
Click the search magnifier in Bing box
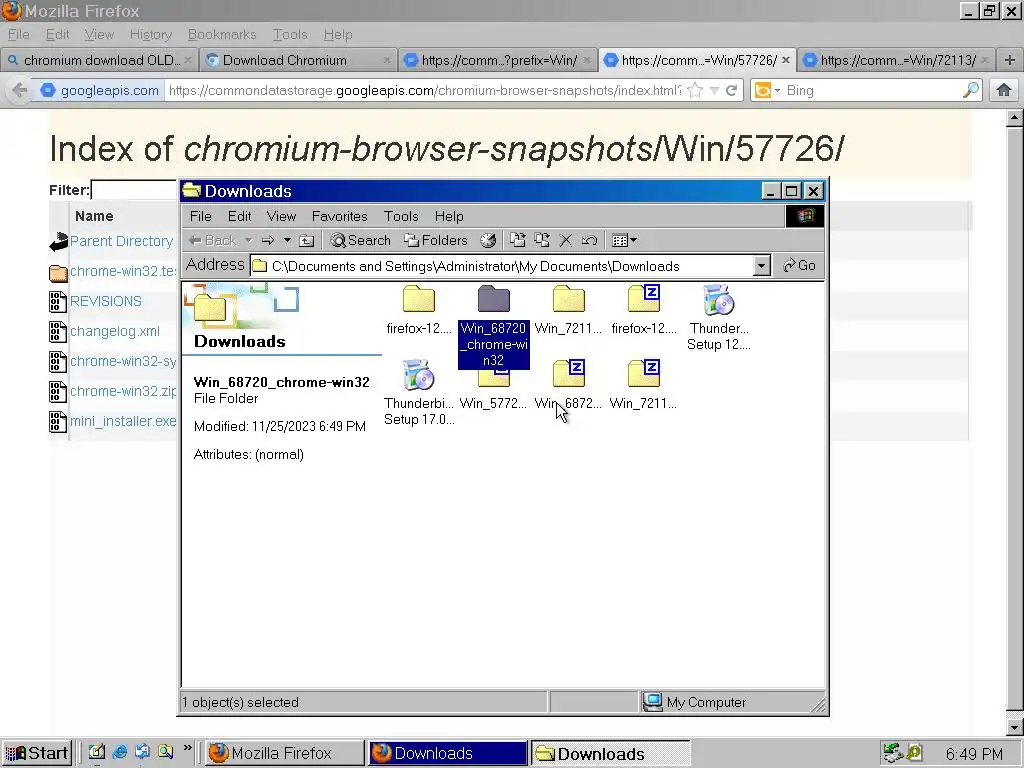coord(971,90)
